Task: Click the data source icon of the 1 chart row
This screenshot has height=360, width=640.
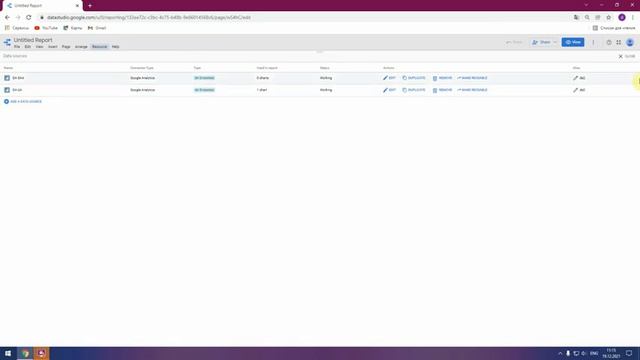Action: pos(7,90)
